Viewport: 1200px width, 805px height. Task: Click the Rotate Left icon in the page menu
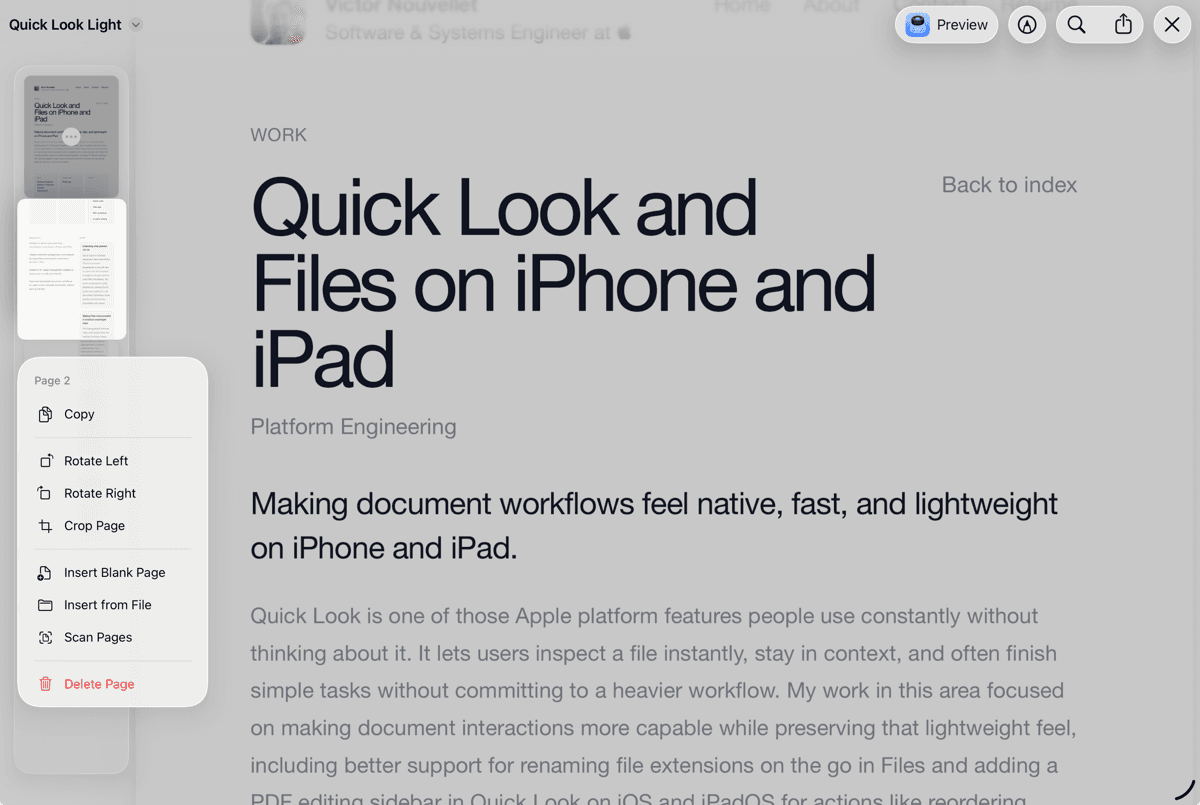point(48,460)
